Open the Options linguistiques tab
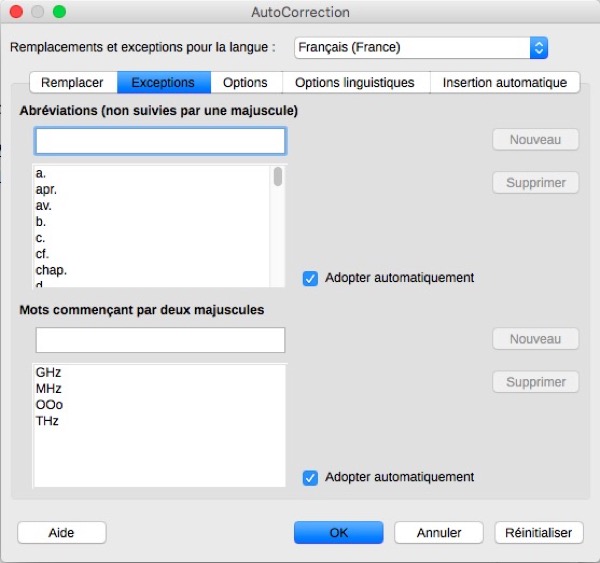Image resolution: width=600 pixels, height=563 pixels. coord(355,82)
